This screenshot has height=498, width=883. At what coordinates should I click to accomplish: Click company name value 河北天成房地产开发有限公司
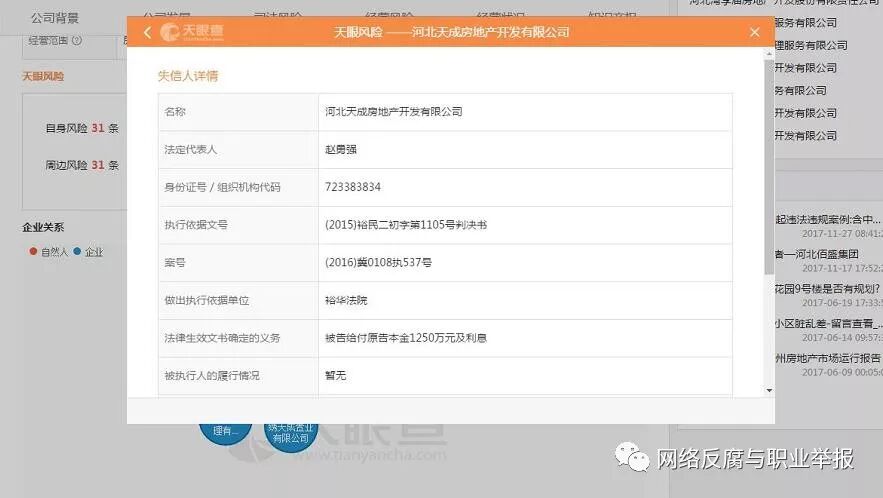point(394,112)
